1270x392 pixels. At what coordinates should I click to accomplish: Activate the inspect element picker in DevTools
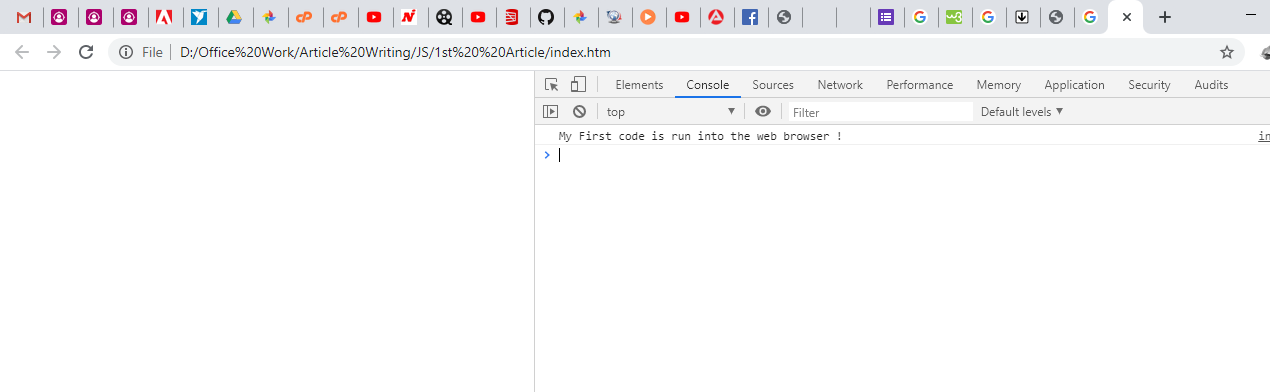pos(552,85)
